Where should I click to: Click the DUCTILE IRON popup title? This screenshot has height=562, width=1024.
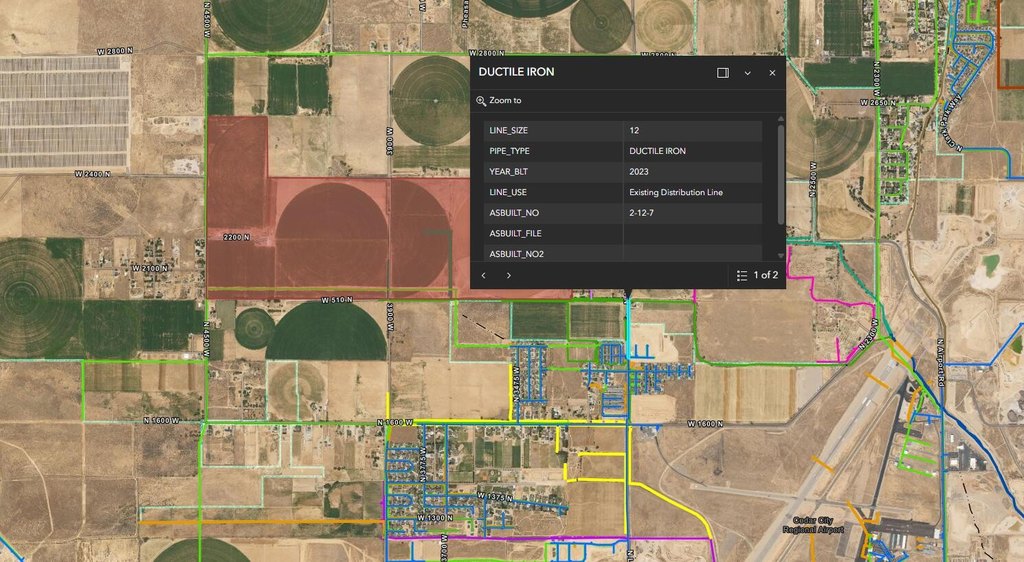click(517, 72)
